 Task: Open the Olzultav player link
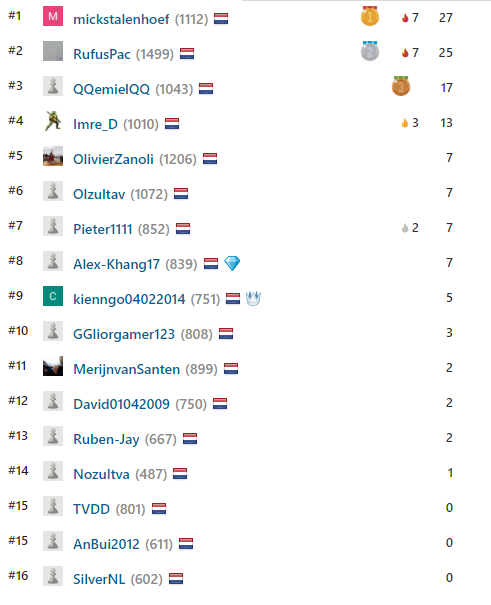(99, 194)
